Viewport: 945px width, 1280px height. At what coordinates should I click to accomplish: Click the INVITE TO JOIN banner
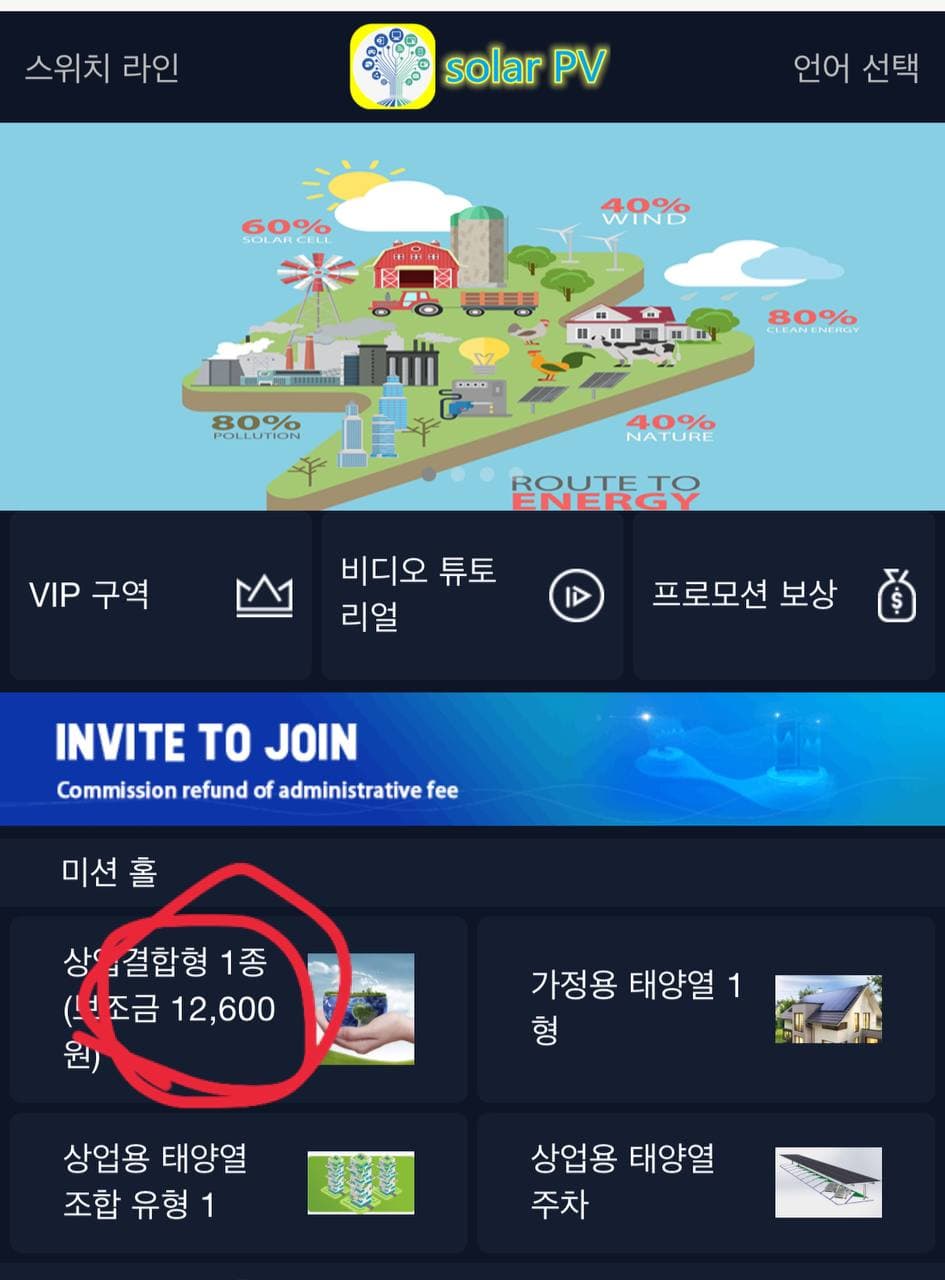point(472,759)
